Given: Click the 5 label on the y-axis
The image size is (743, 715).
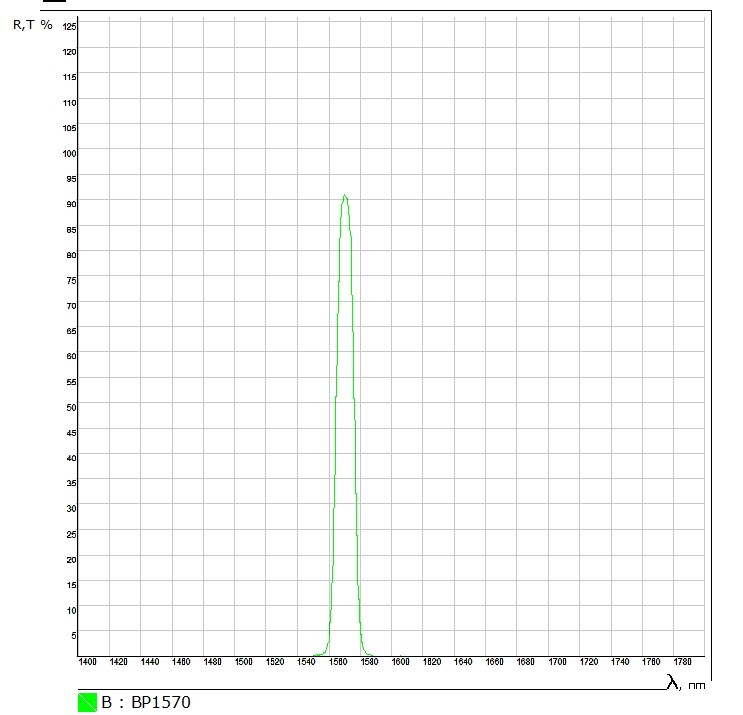Looking at the screenshot, I should 73,635.
